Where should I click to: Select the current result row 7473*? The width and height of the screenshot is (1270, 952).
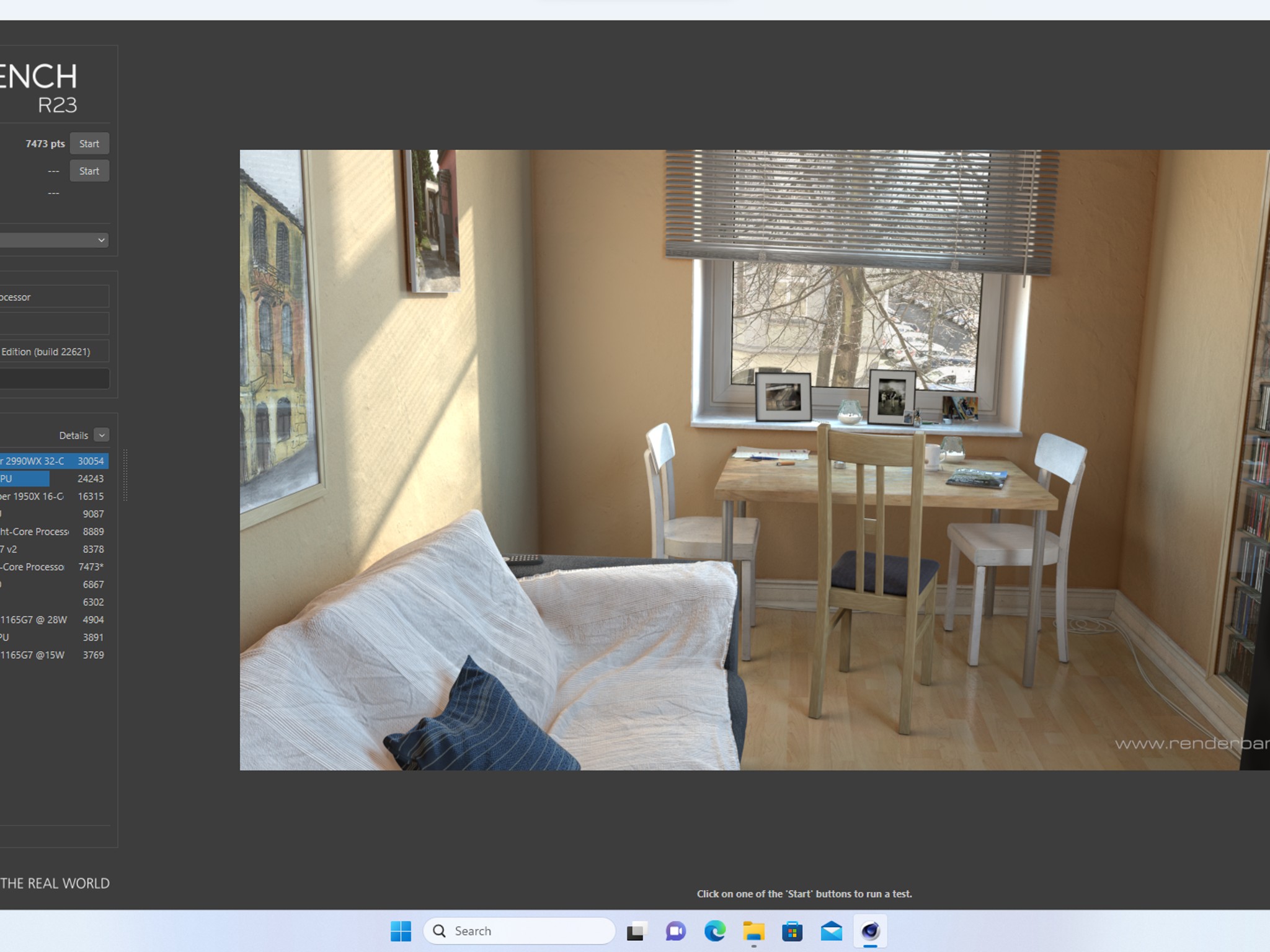coord(54,567)
